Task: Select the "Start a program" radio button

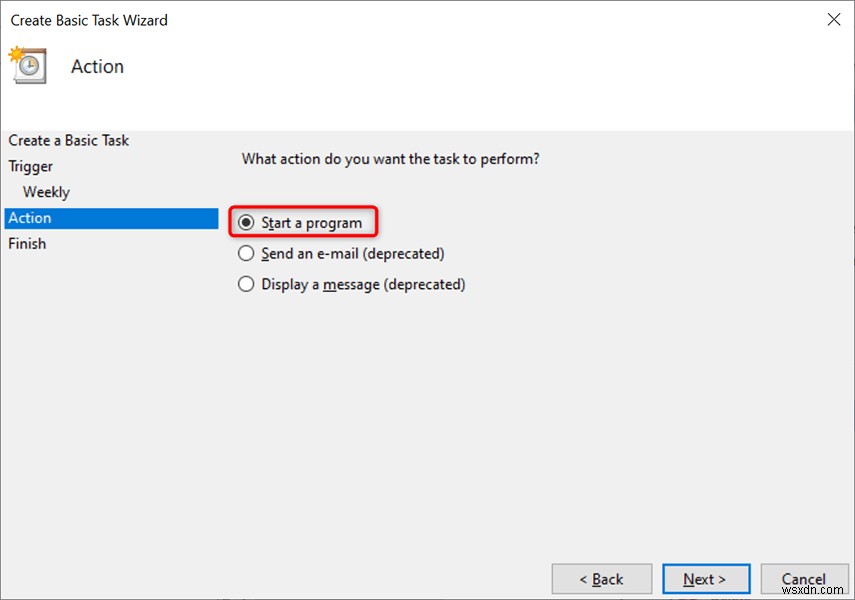Action: pos(246,222)
